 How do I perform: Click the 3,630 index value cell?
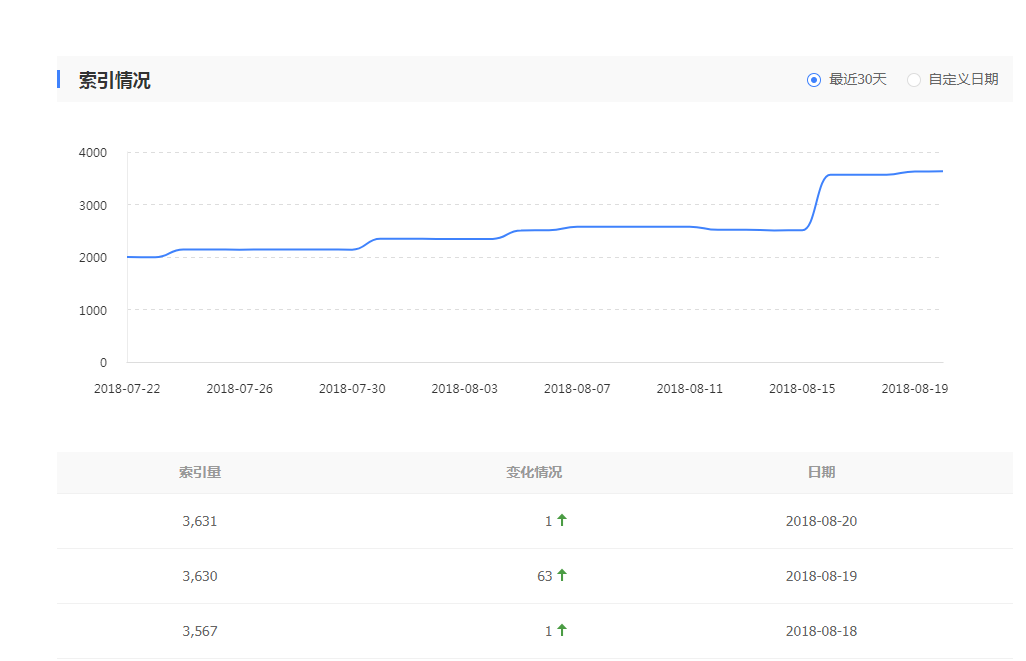[200, 576]
